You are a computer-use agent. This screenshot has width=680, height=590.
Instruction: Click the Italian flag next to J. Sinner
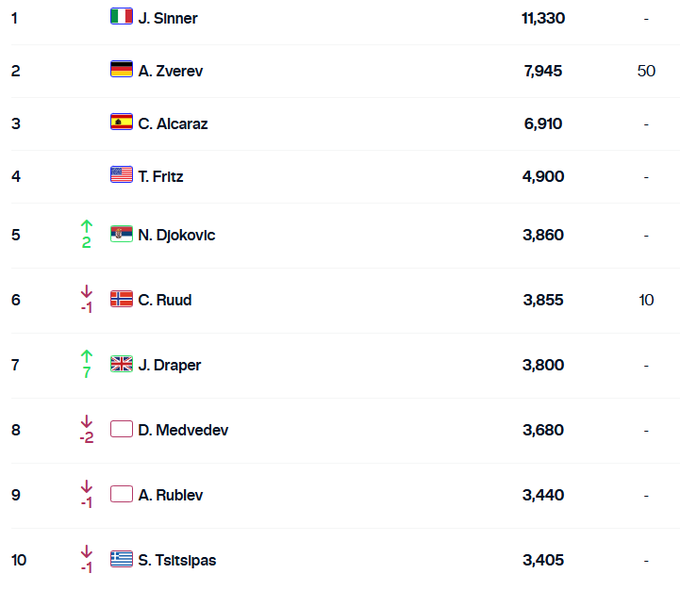(121, 17)
